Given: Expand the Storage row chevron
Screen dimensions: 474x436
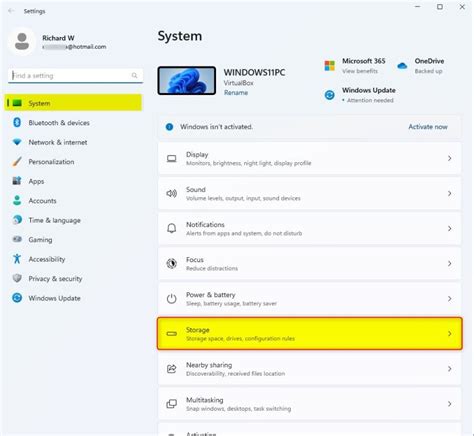Looking at the screenshot, I should tap(450, 334).
